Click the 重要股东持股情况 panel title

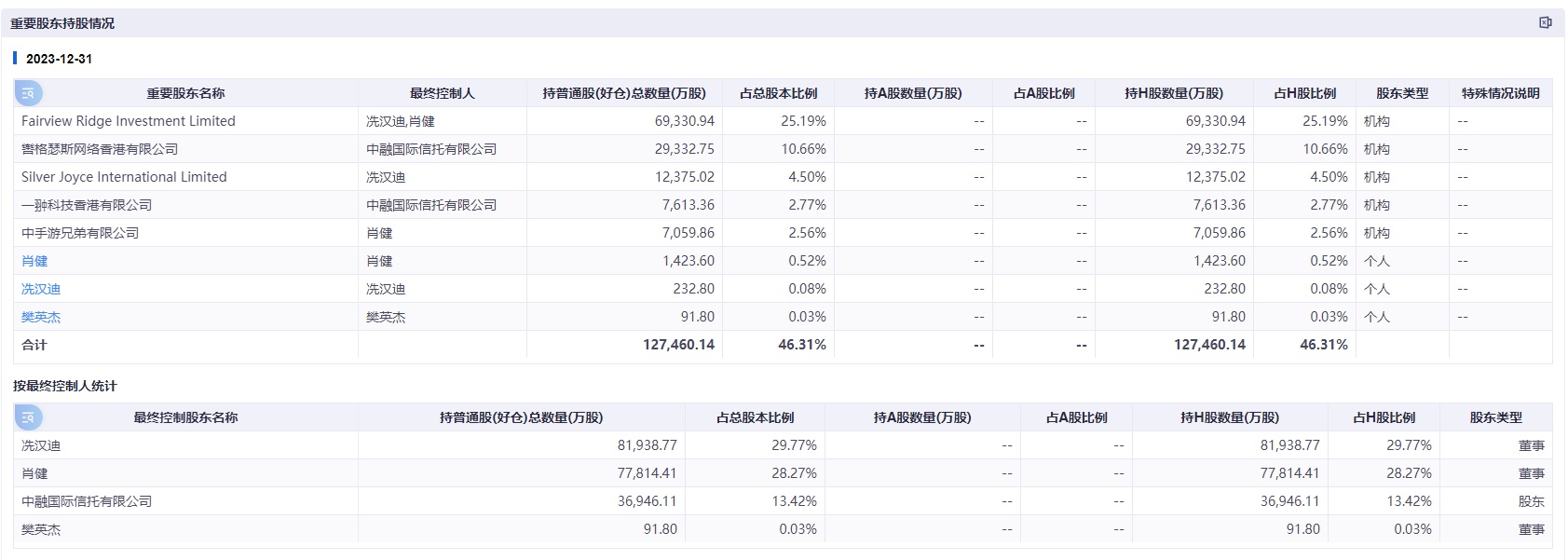tap(62, 23)
